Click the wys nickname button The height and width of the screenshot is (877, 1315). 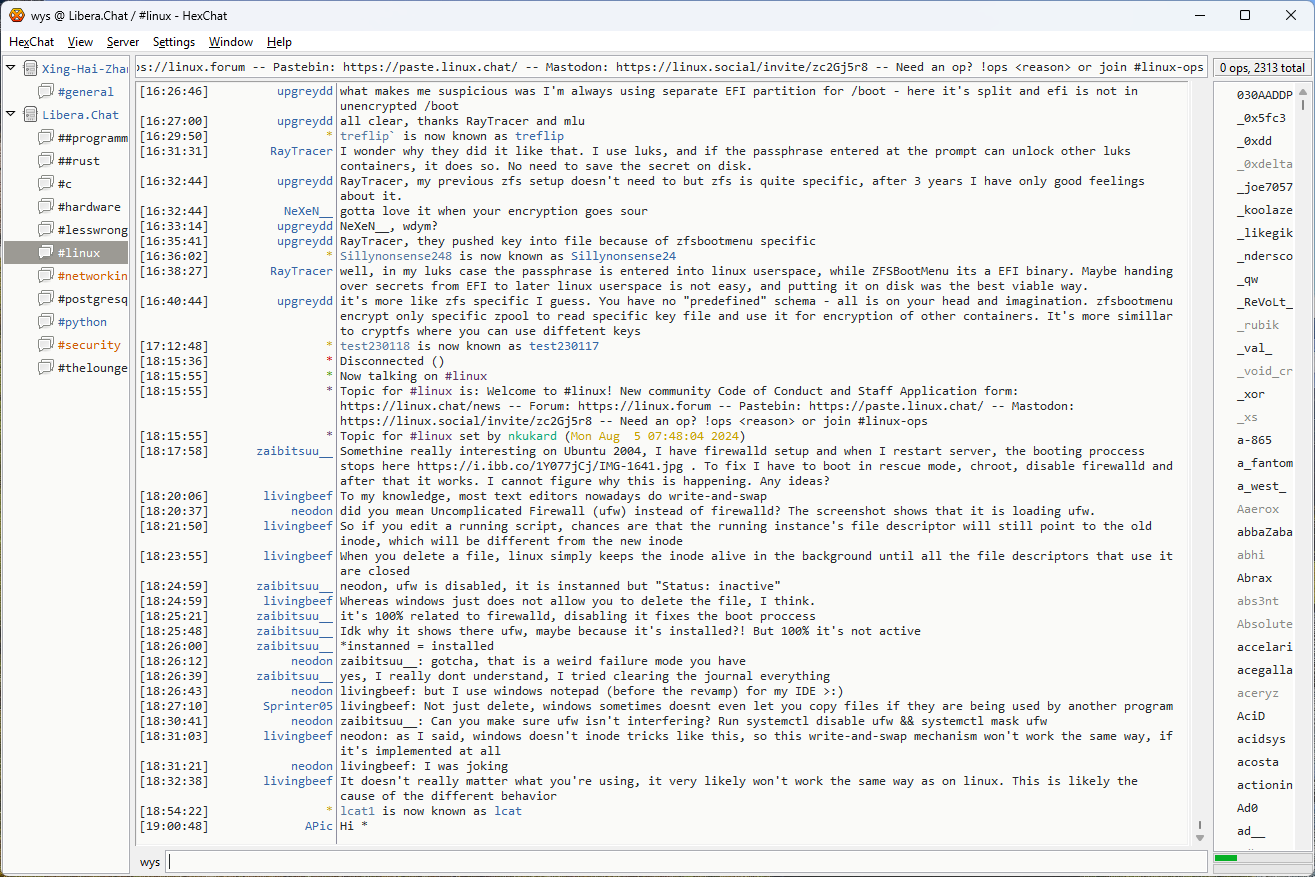pyautogui.click(x=149, y=862)
